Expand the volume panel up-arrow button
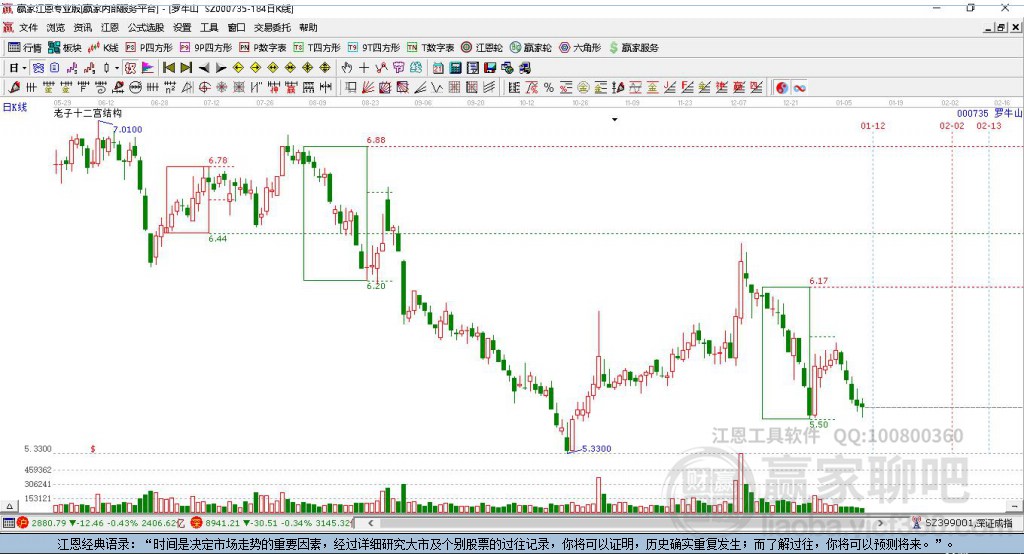Viewport: 1024px width, 554px height. click(9, 506)
